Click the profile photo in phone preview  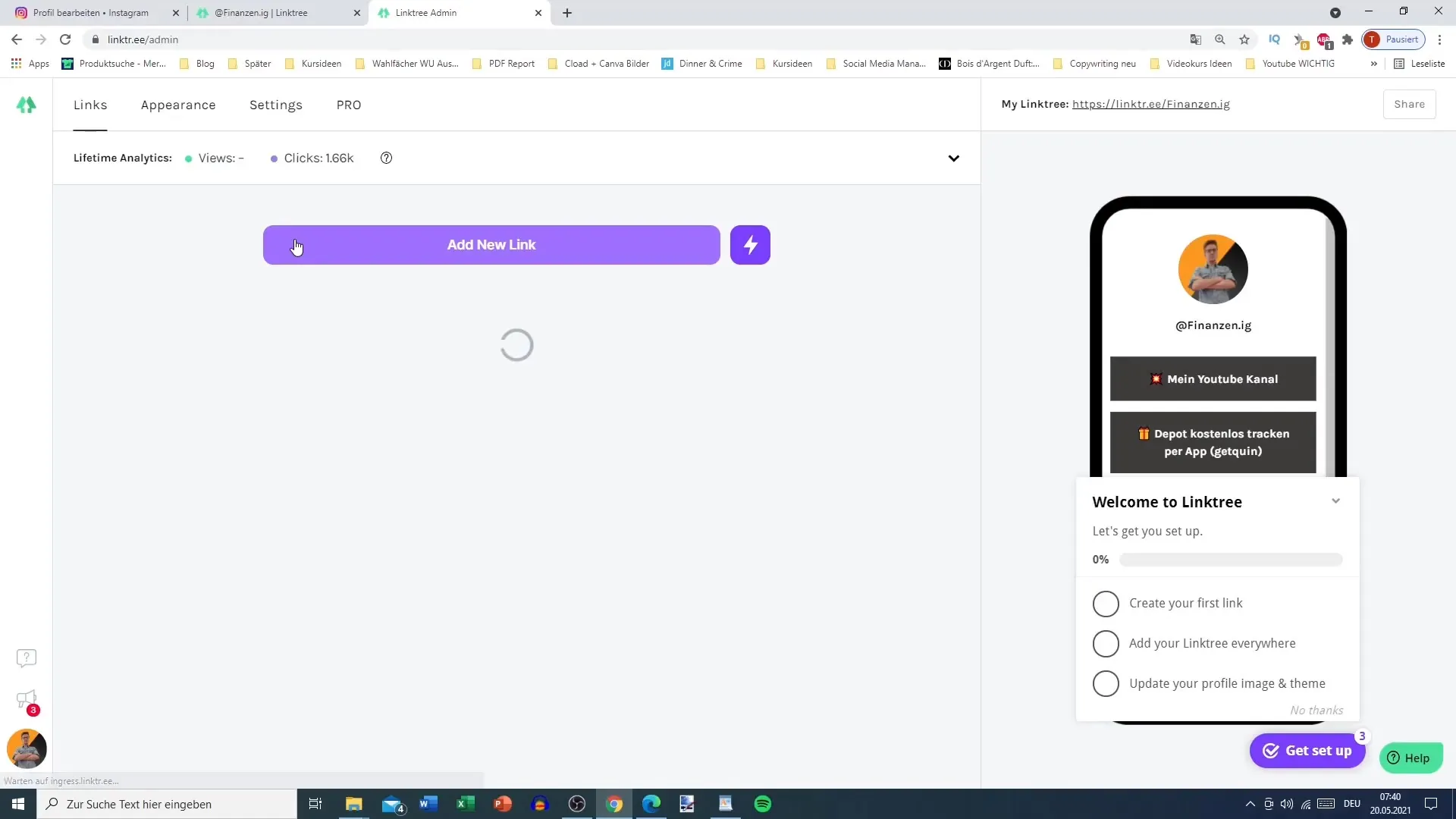(1213, 269)
